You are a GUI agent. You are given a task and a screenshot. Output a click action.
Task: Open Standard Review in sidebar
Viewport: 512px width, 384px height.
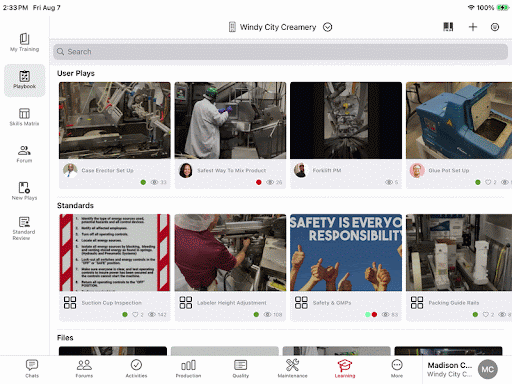tap(24, 228)
